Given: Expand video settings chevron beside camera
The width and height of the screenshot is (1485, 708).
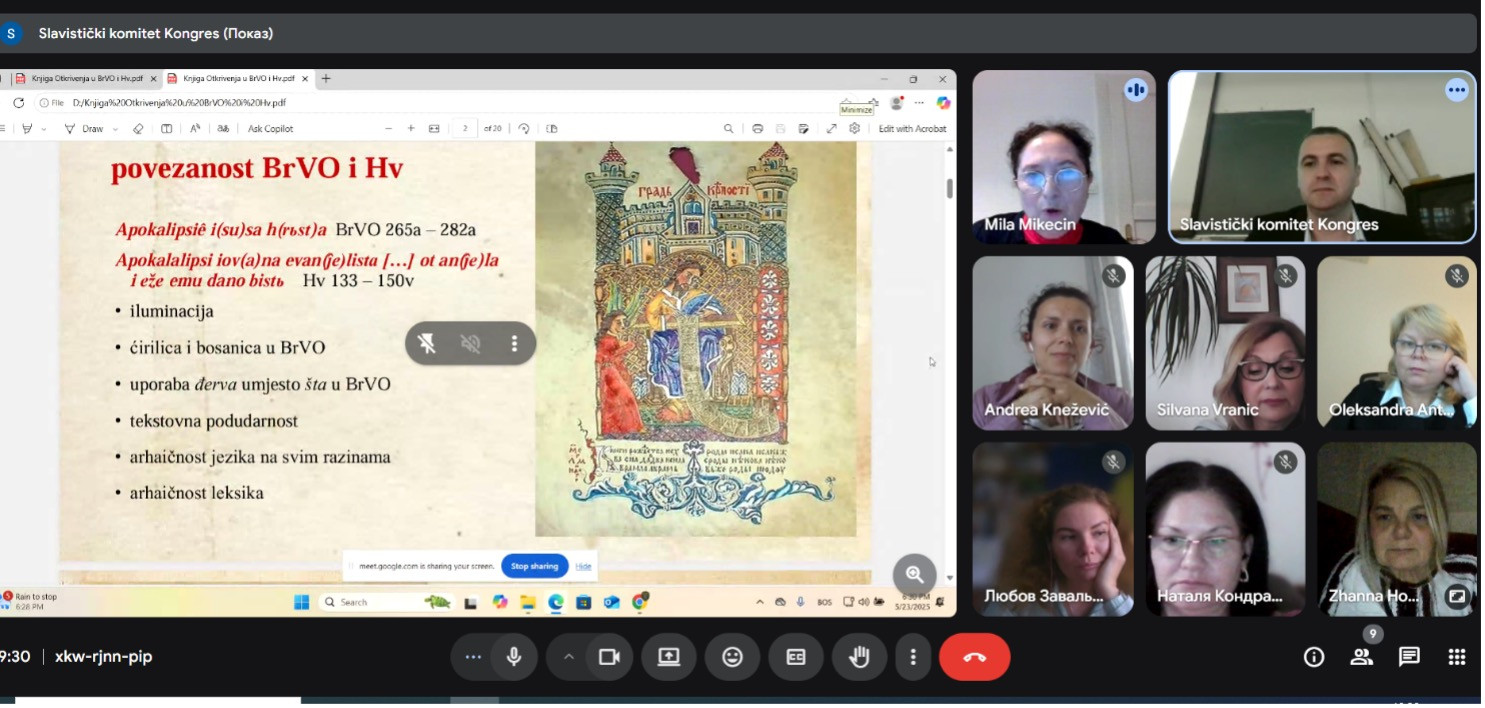Looking at the screenshot, I should (569, 657).
